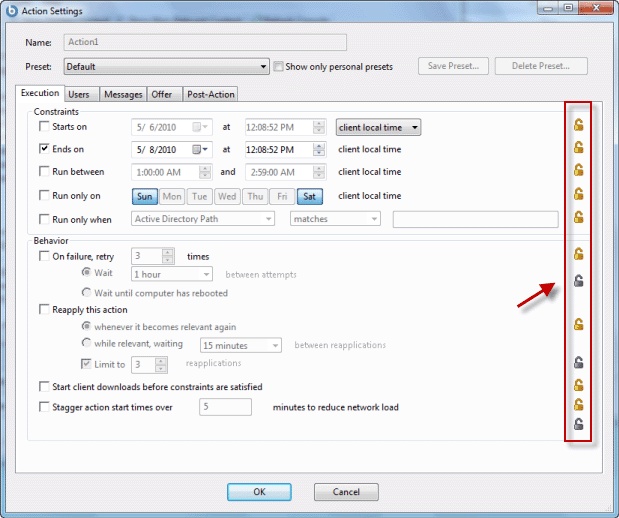Select the Wait radio button

pos(86,272)
